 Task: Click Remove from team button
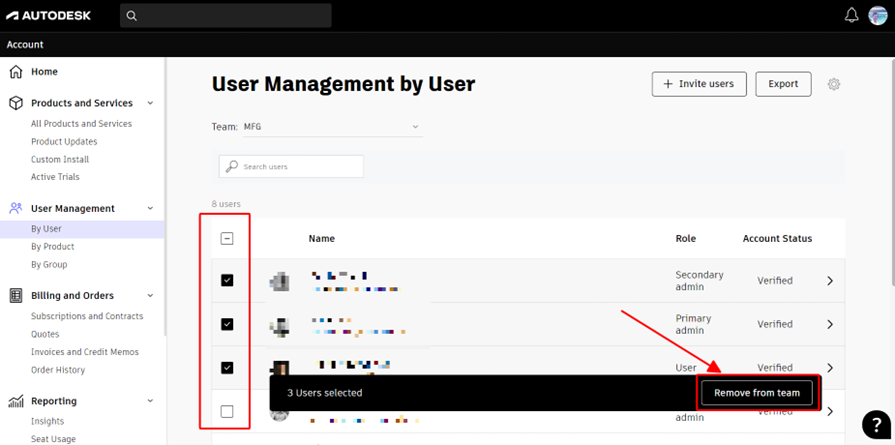[x=757, y=393]
